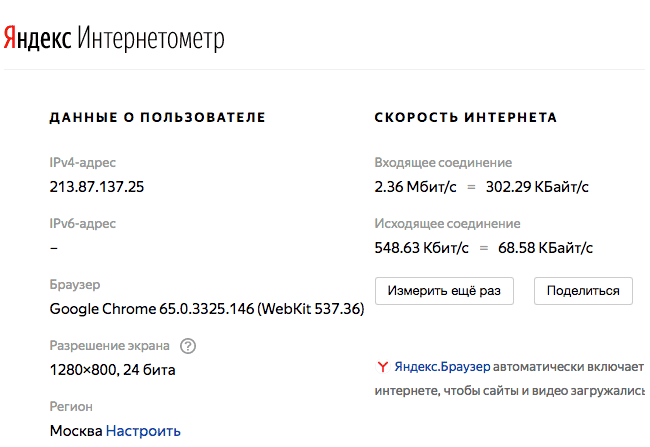Click the Поделиться button
Screen dimensions: 650x447
click(583, 291)
